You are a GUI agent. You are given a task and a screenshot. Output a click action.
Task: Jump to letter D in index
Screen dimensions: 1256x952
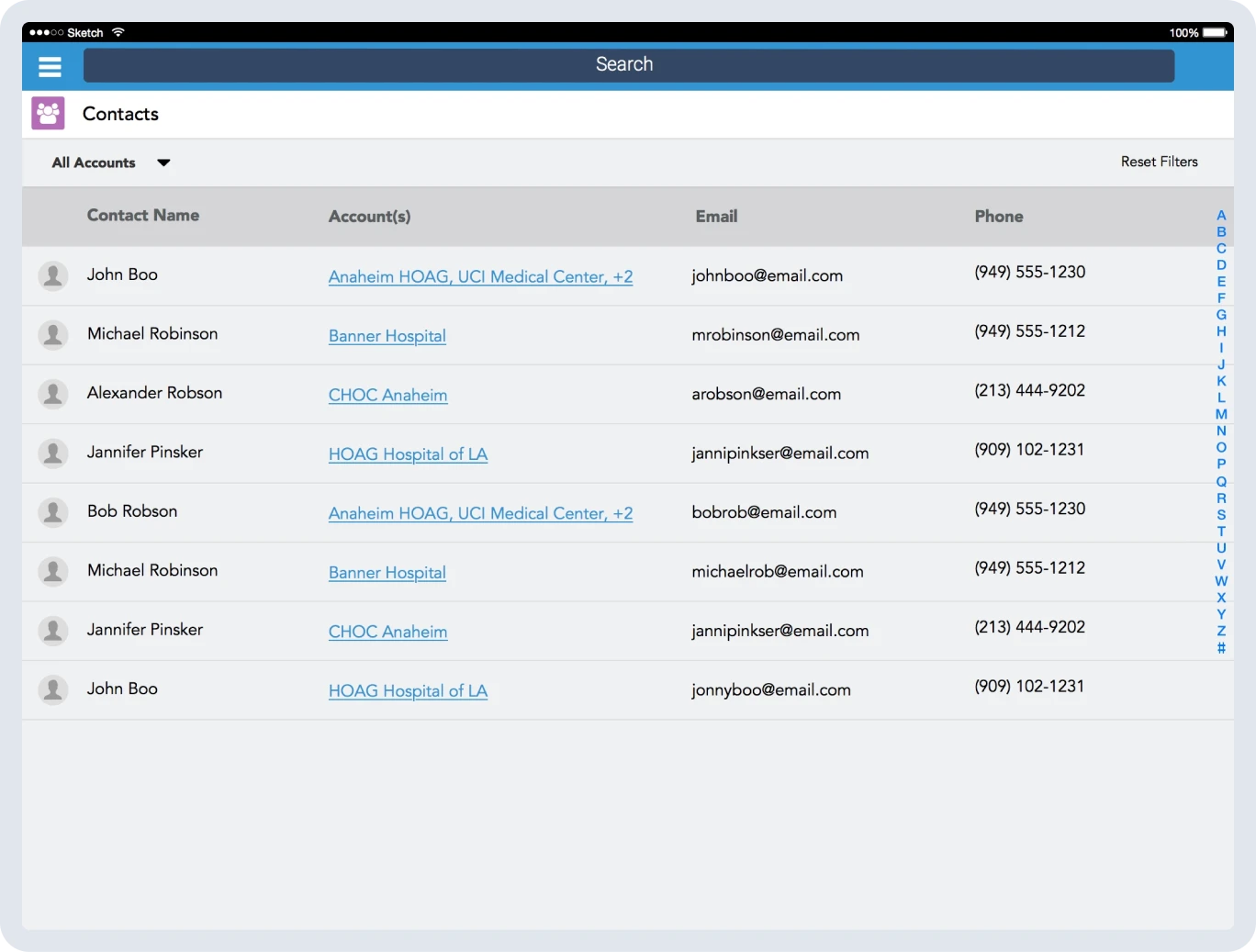[x=1221, y=264]
